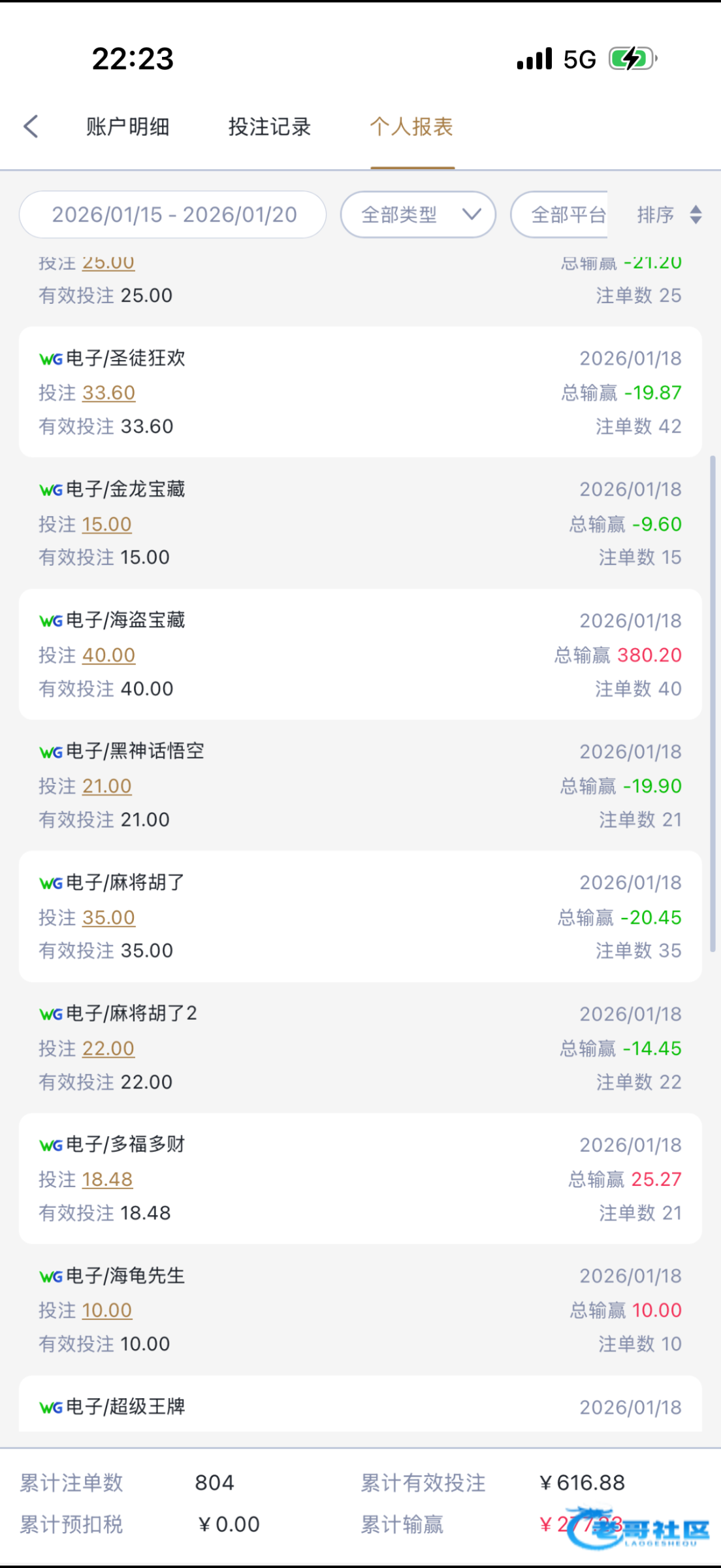The image size is (721, 1568).
Task: Switch to the 投注记录 tab
Action: pos(270,127)
